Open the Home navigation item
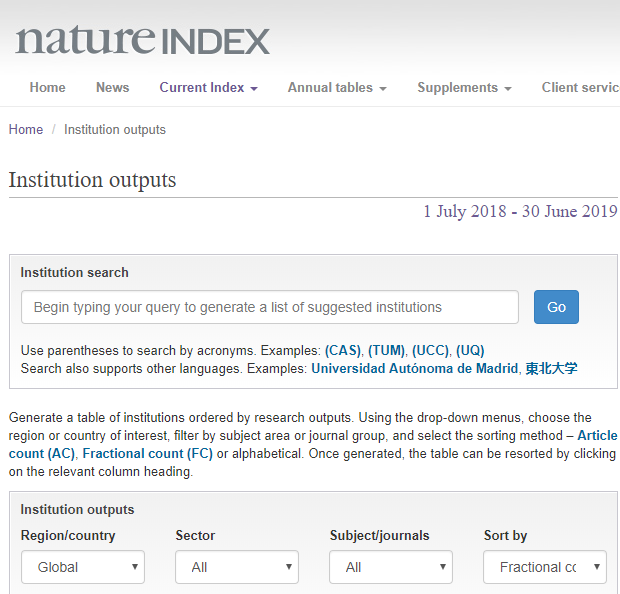The height and width of the screenshot is (594, 620). 47,88
